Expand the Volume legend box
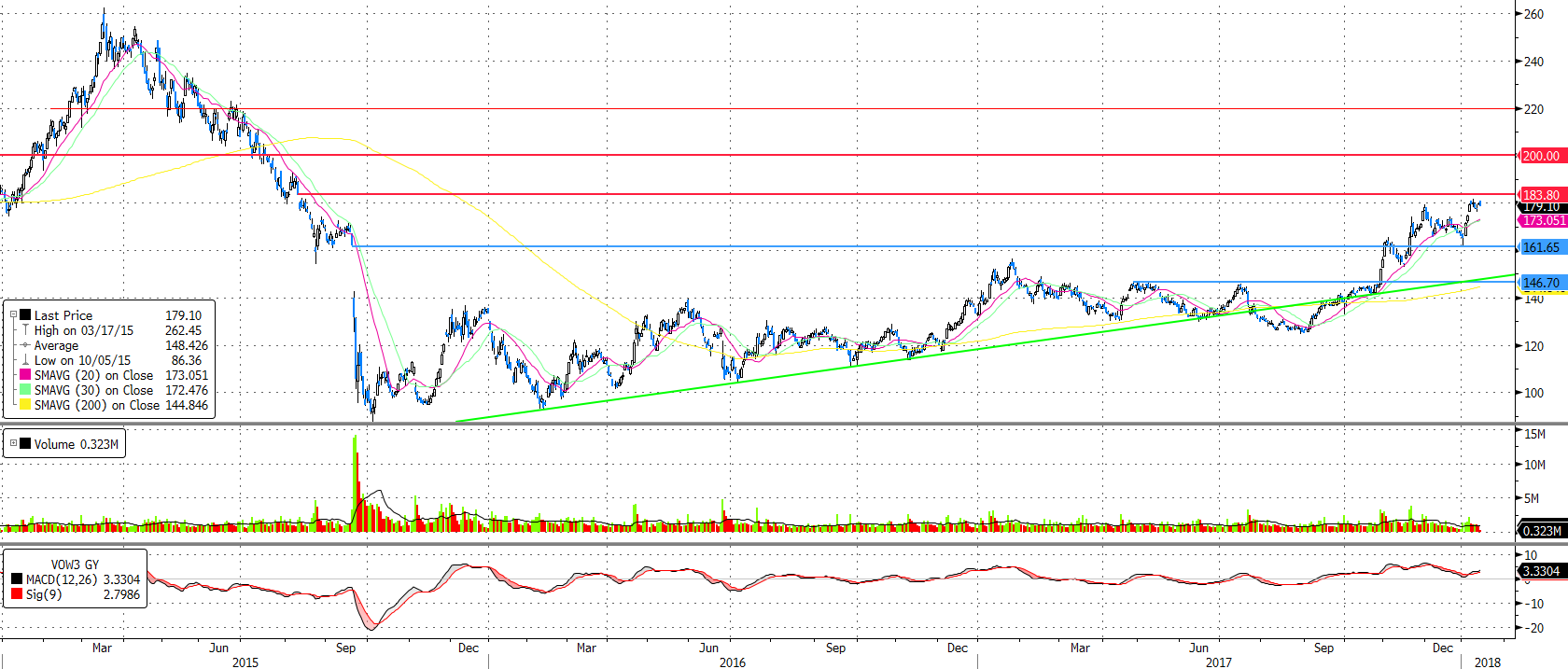1568x669 pixels. pyautogui.click(x=13, y=443)
